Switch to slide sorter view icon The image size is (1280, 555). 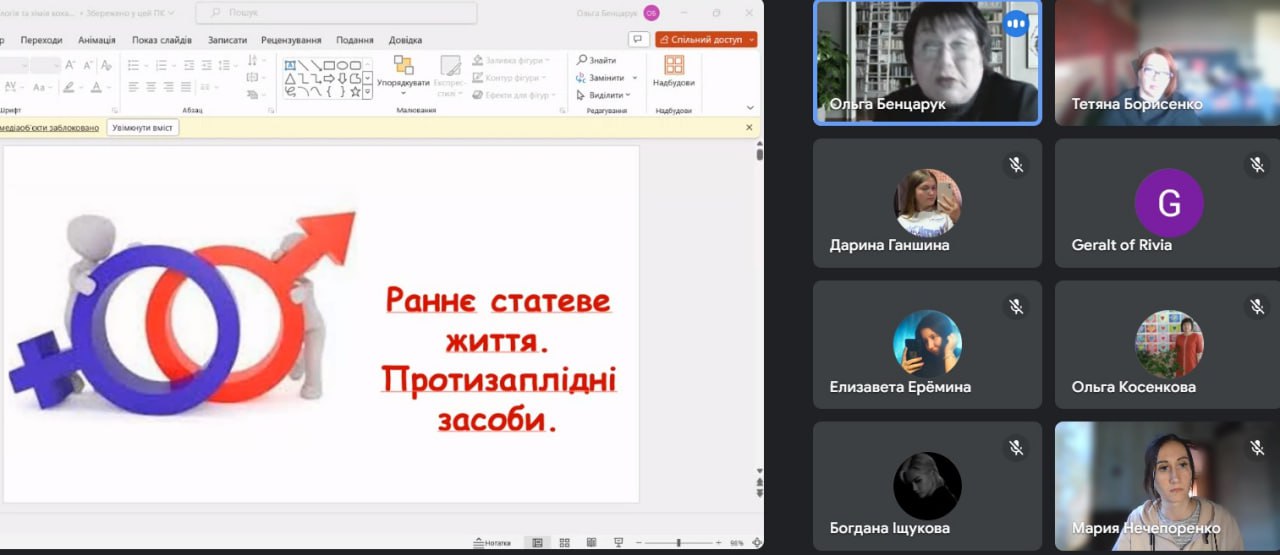click(564, 543)
